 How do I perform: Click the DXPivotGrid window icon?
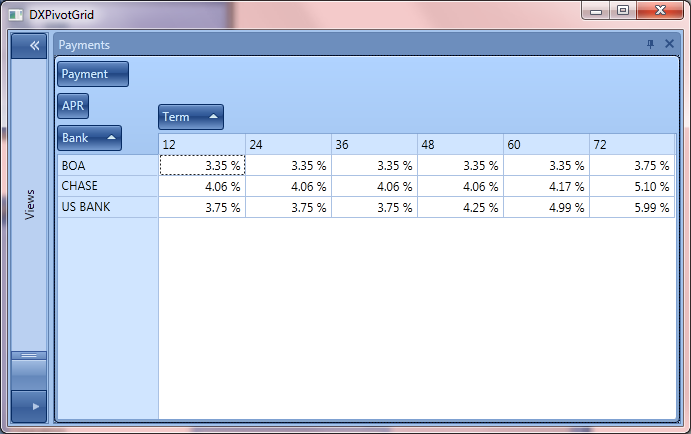point(15,15)
